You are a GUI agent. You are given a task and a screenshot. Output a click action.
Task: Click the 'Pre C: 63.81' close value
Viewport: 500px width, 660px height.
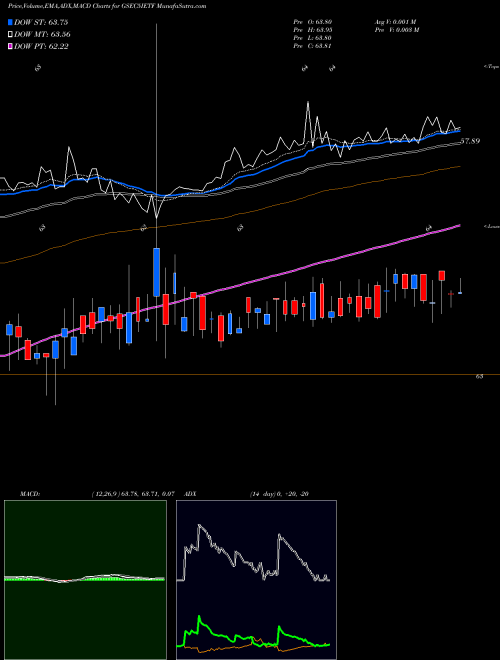(313, 46)
